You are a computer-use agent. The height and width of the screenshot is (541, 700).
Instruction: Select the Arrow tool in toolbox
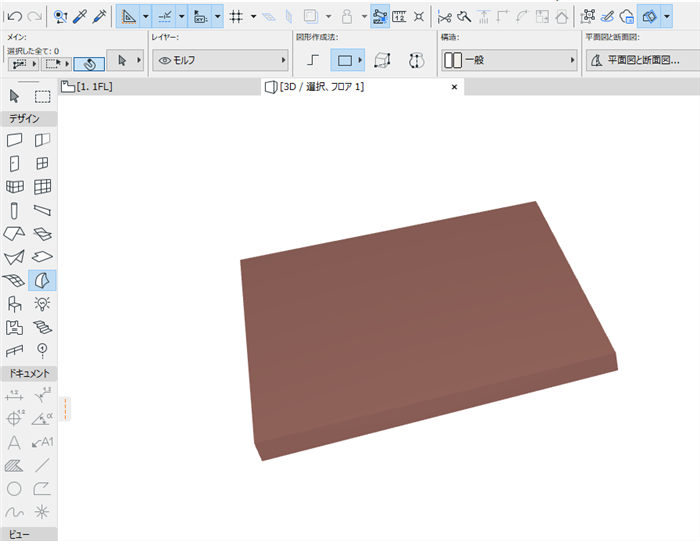(14, 96)
